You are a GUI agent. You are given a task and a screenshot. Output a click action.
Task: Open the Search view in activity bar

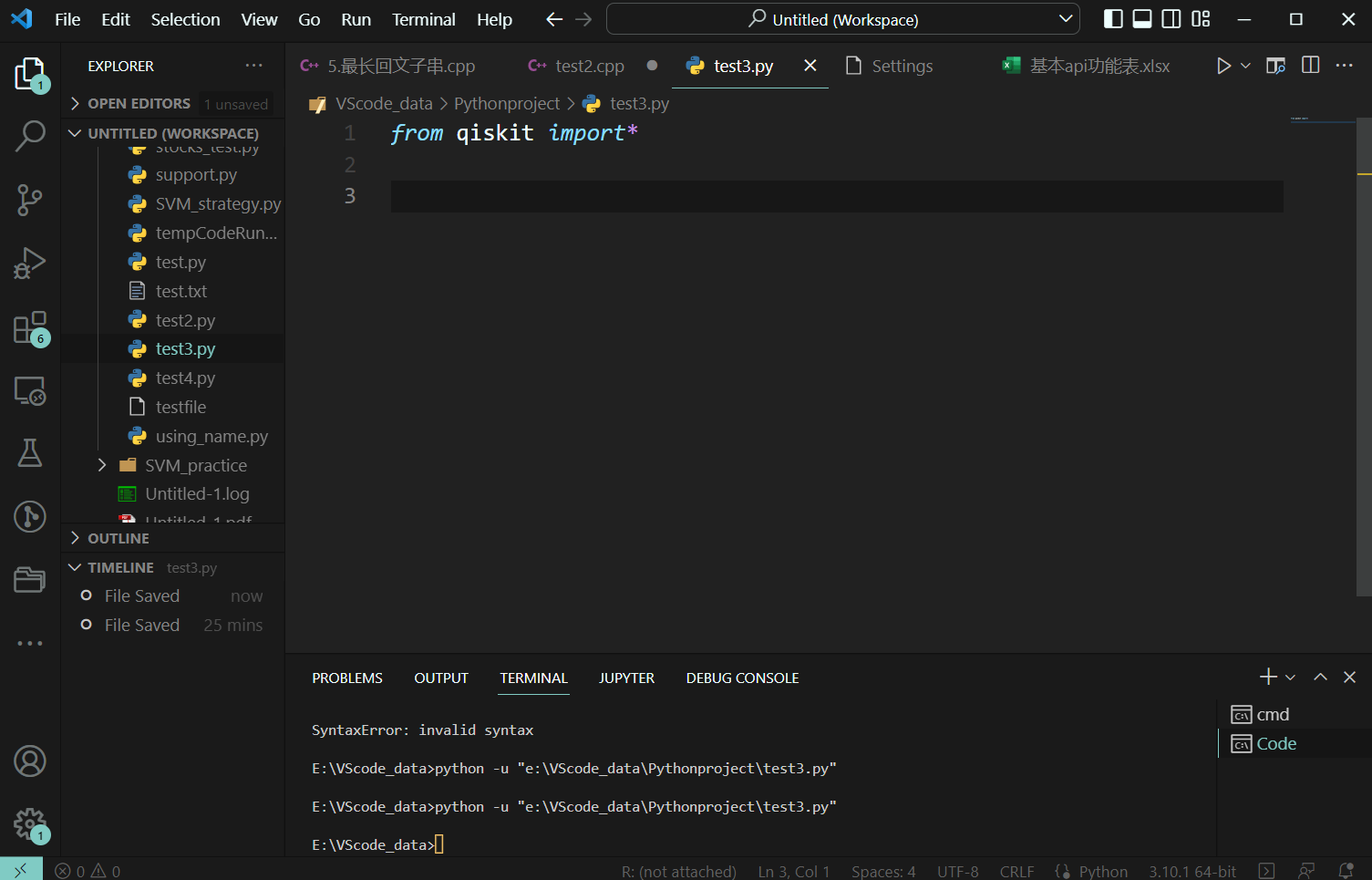pos(30,135)
